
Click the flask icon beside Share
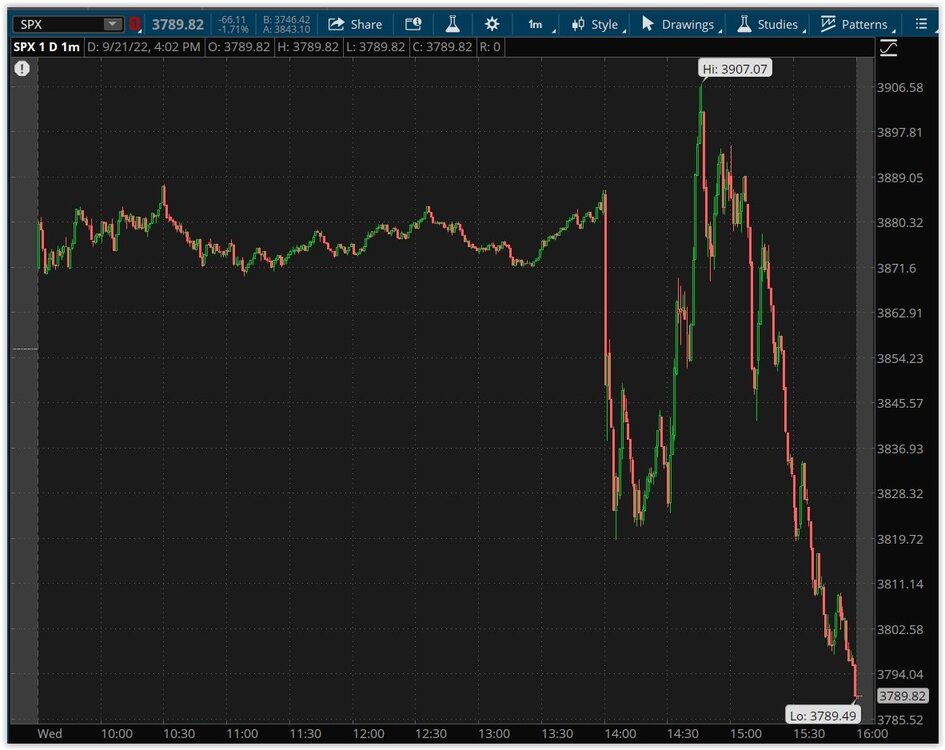452,24
